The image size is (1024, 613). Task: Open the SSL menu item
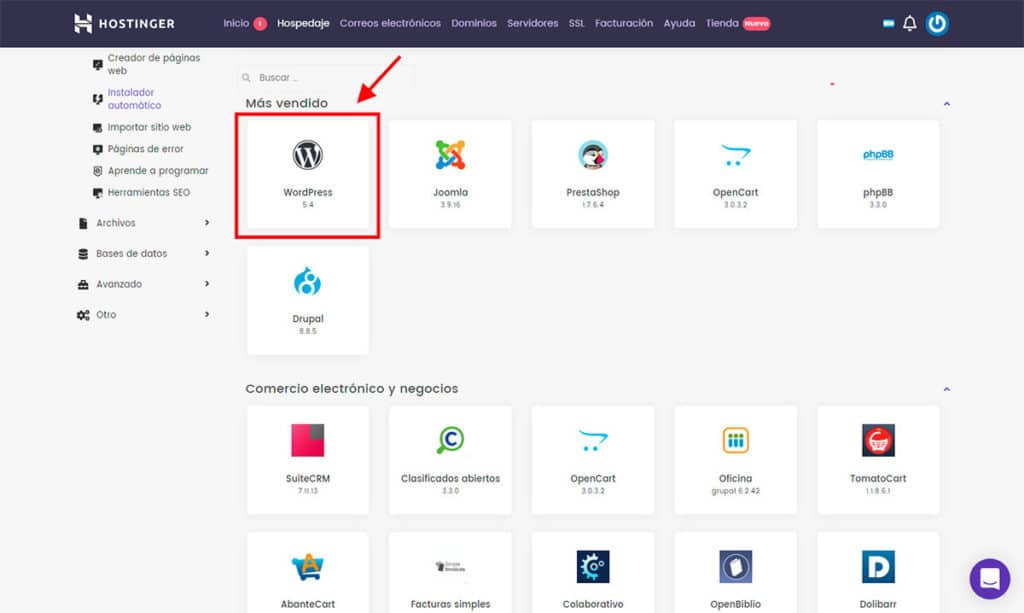(x=576, y=24)
